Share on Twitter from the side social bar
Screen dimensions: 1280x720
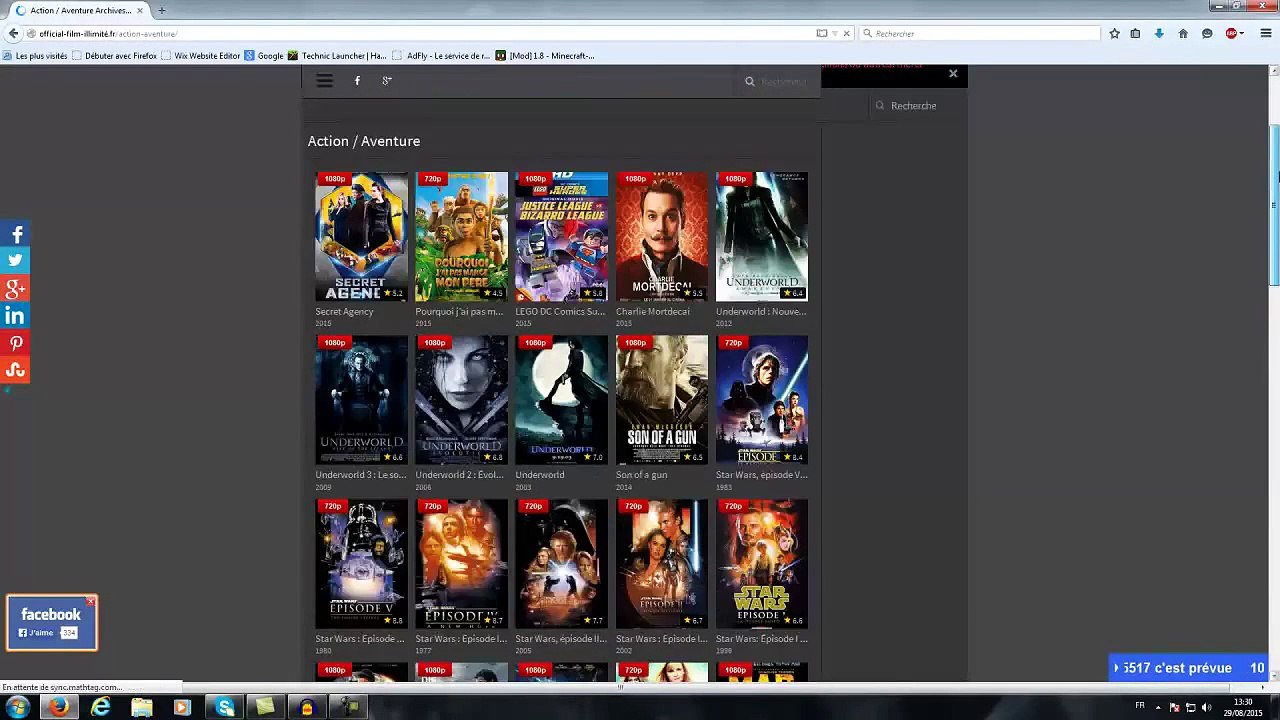coord(15,261)
